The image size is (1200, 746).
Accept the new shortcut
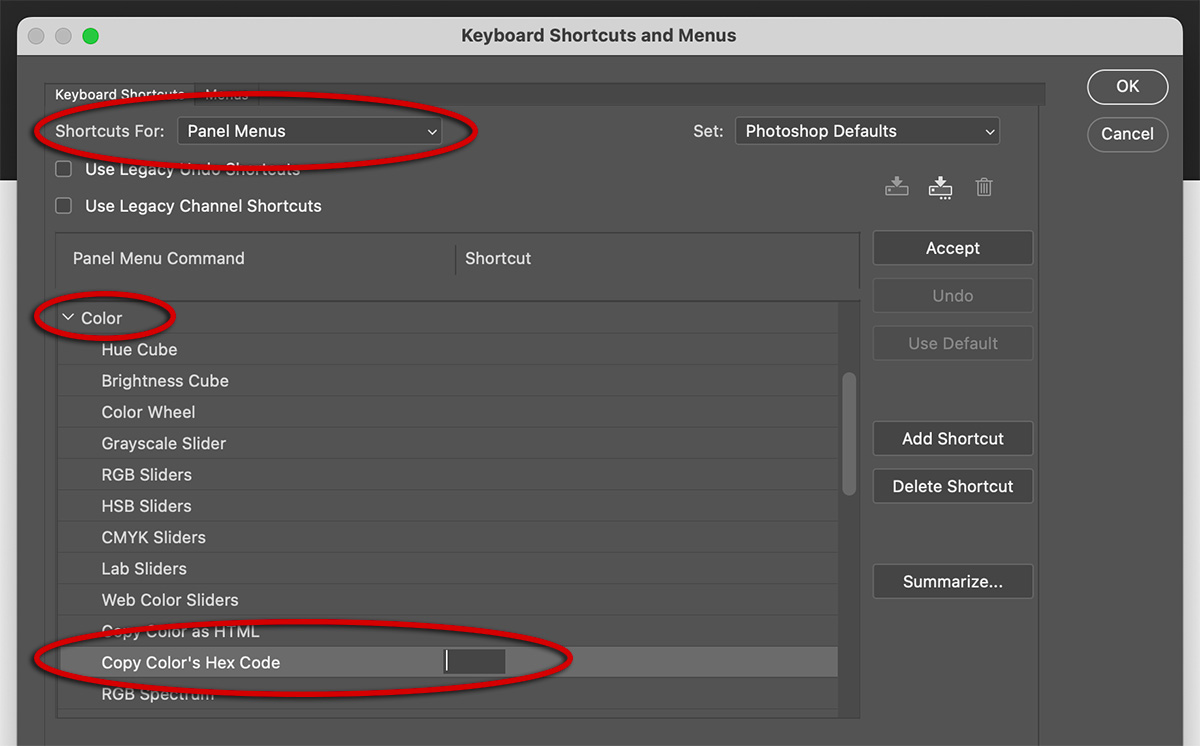click(x=952, y=247)
